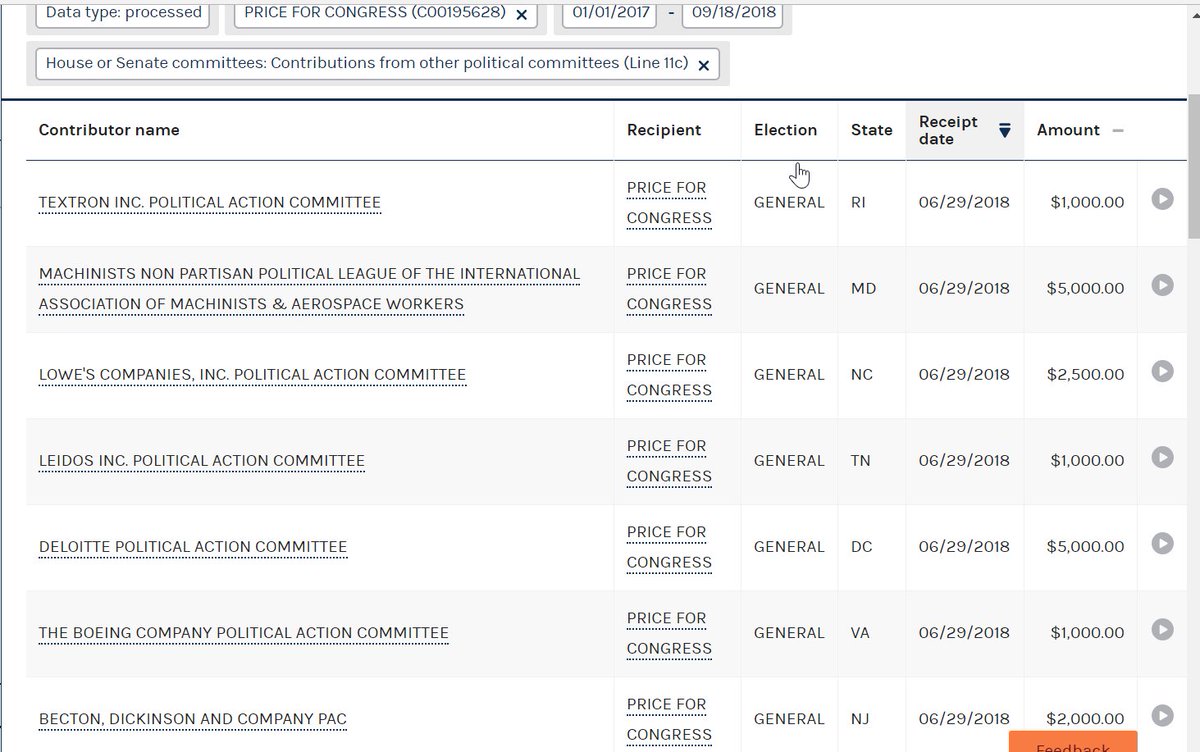Expand details for the Lowe's Companies row
This screenshot has width=1200, height=752.
coord(1161,371)
